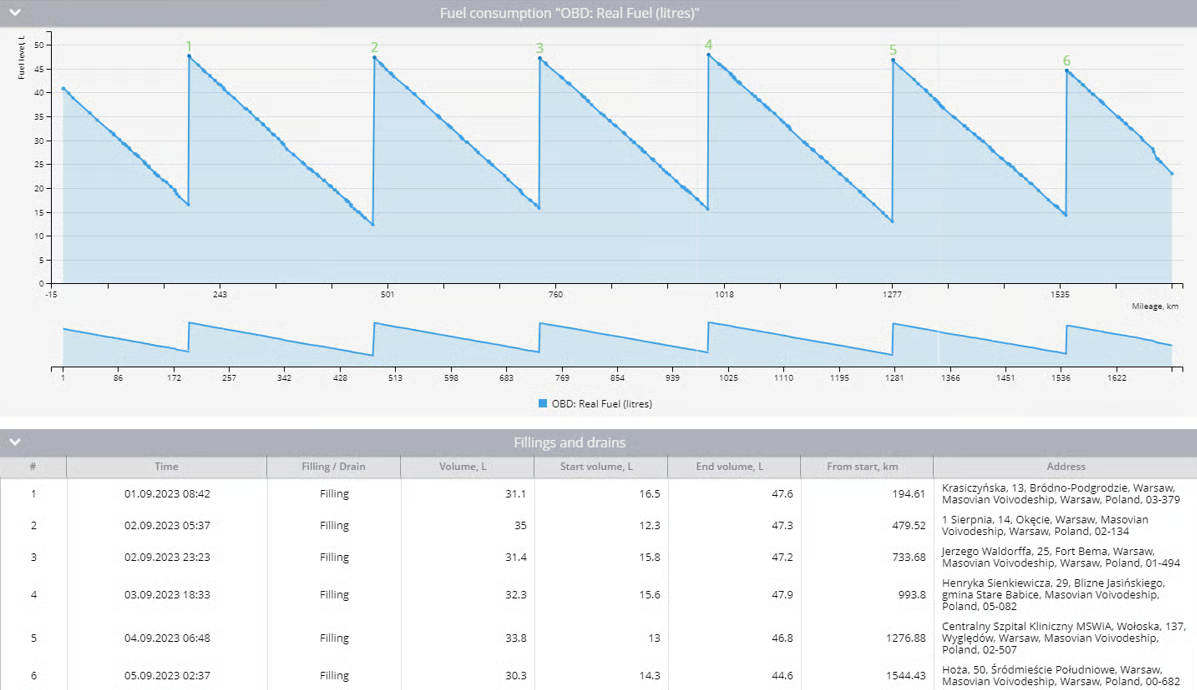Sort by the End volume, L header
Screen dimensions: 1197x690
734,466
